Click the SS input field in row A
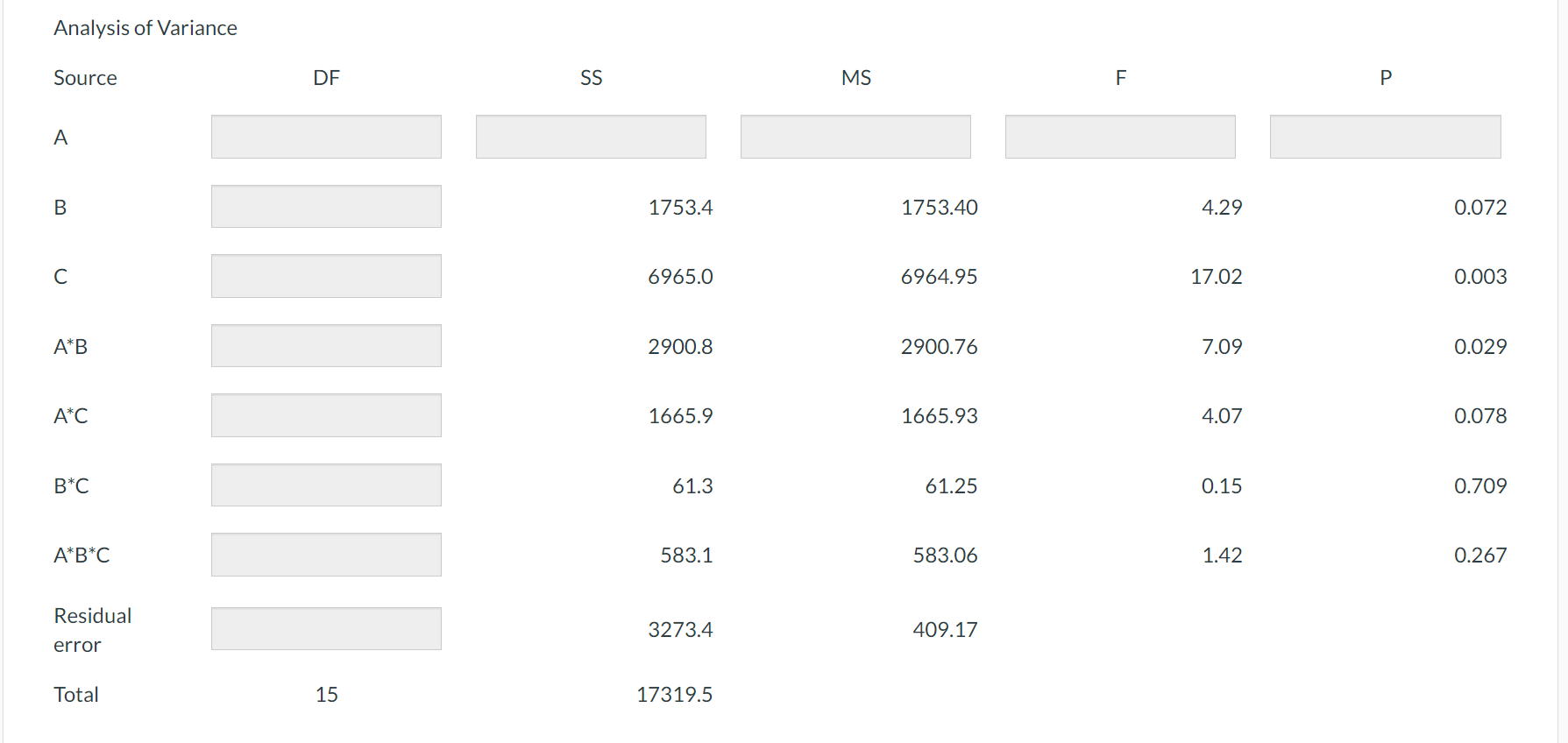 pos(591,136)
